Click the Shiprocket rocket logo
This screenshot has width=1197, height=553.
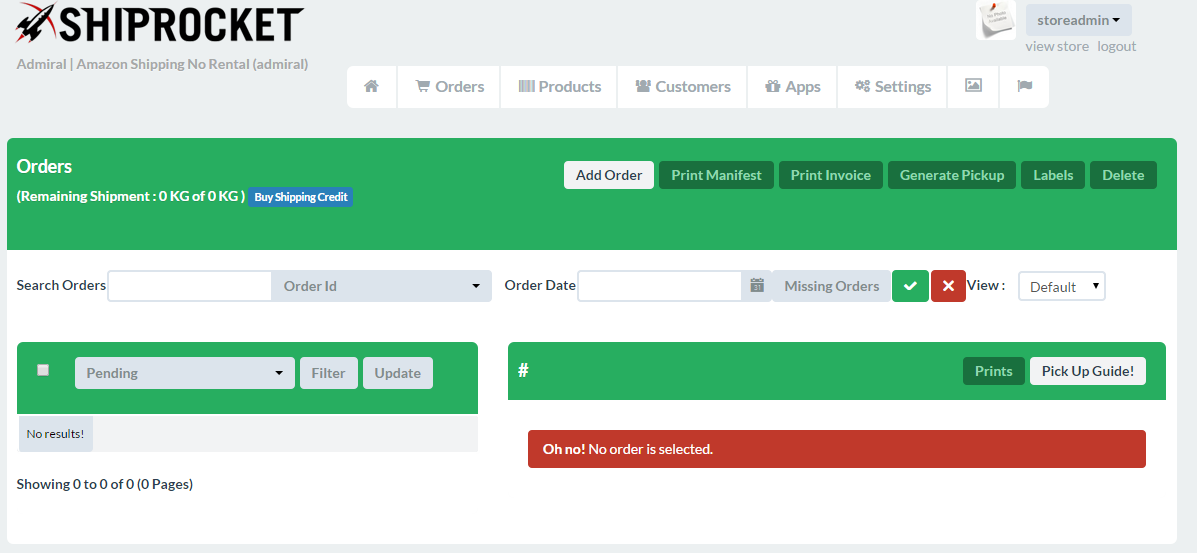pos(36,24)
